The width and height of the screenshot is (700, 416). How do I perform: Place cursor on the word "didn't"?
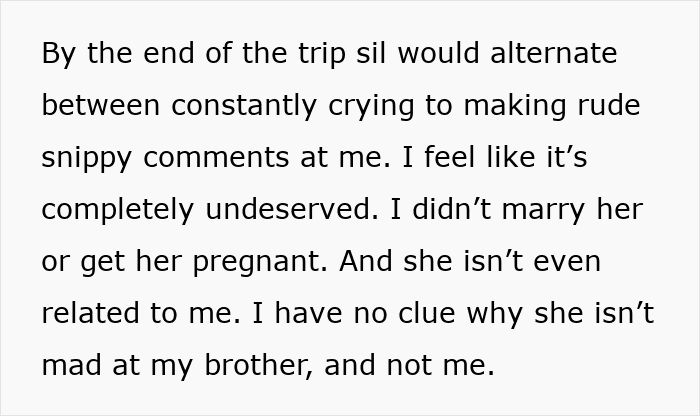(x=451, y=209)
